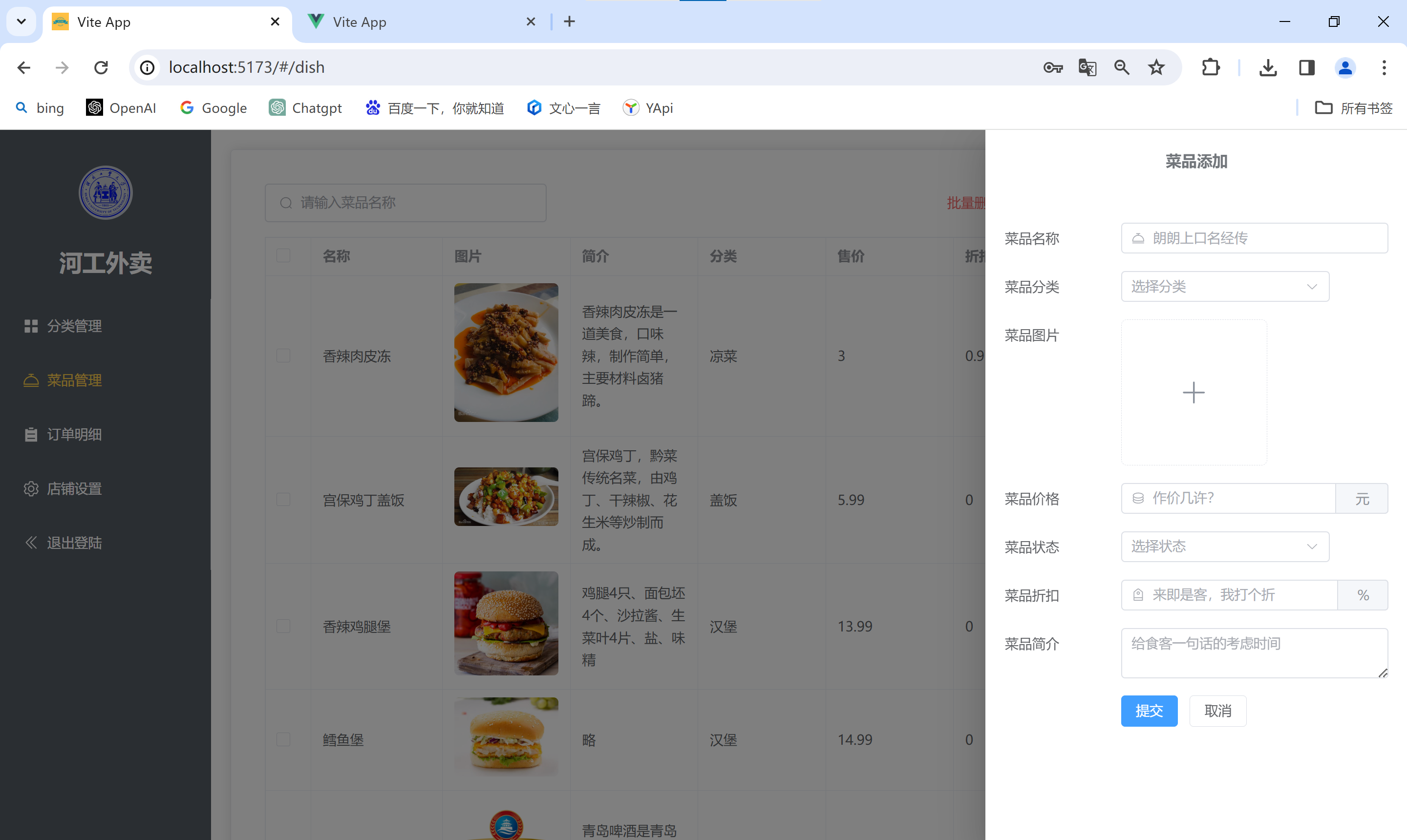Expand the 选择状态 status dropdown
This screenshot has height=840, width=1407.
tap(1225, 546)
